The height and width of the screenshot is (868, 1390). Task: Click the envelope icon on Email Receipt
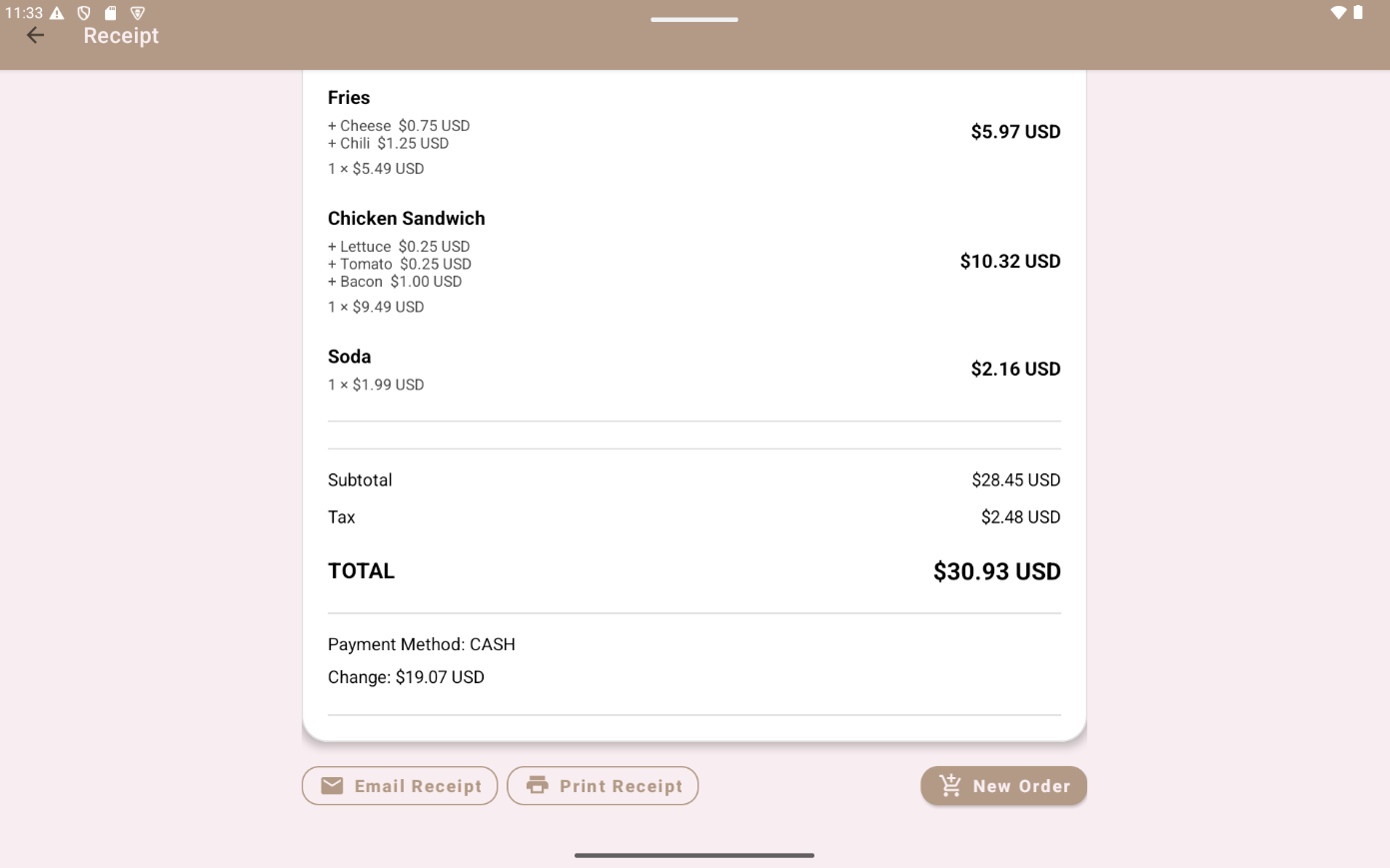(332, 785)
